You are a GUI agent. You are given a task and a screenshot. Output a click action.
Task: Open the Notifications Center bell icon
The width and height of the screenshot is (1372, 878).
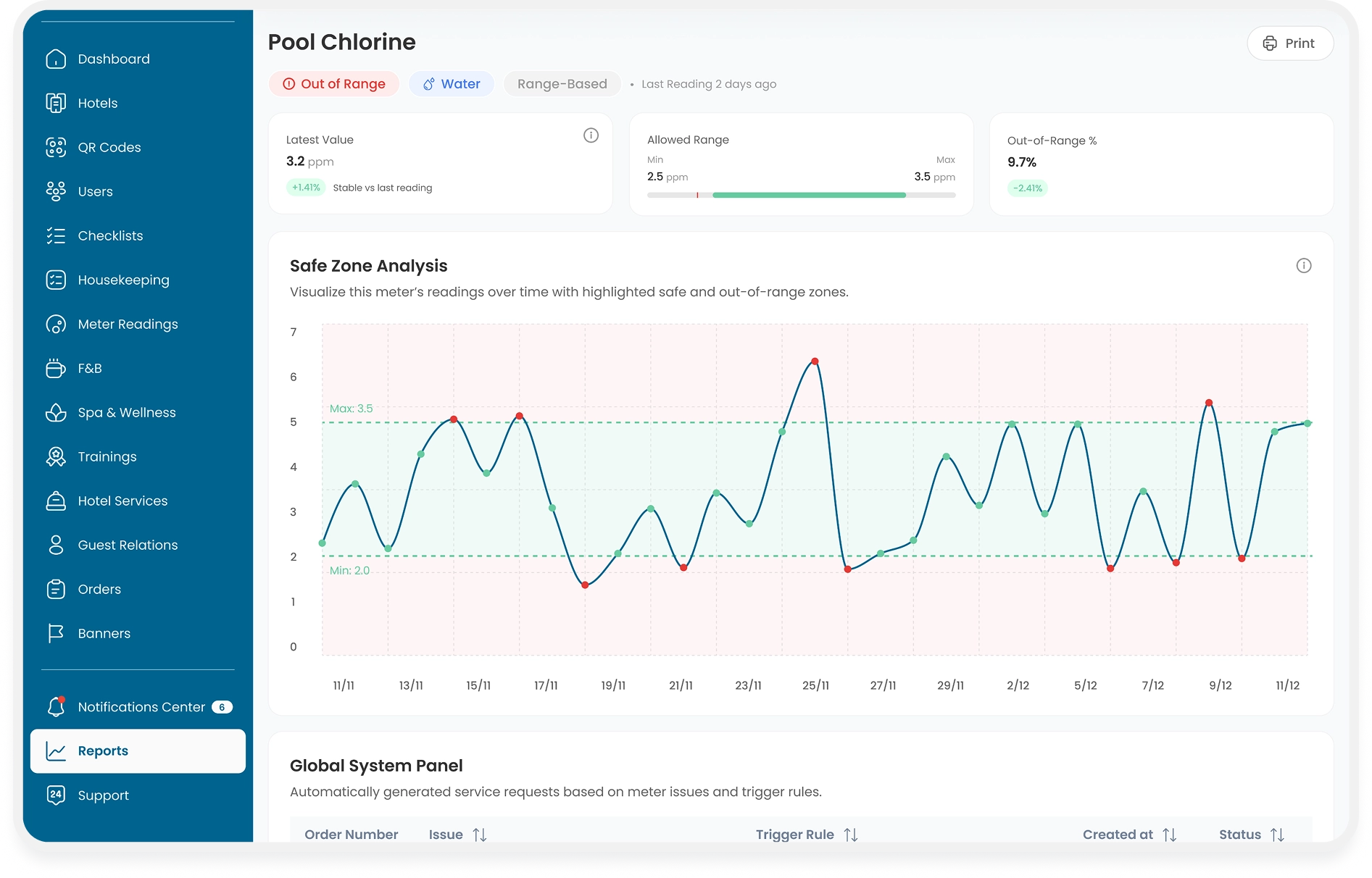(56, 707)
